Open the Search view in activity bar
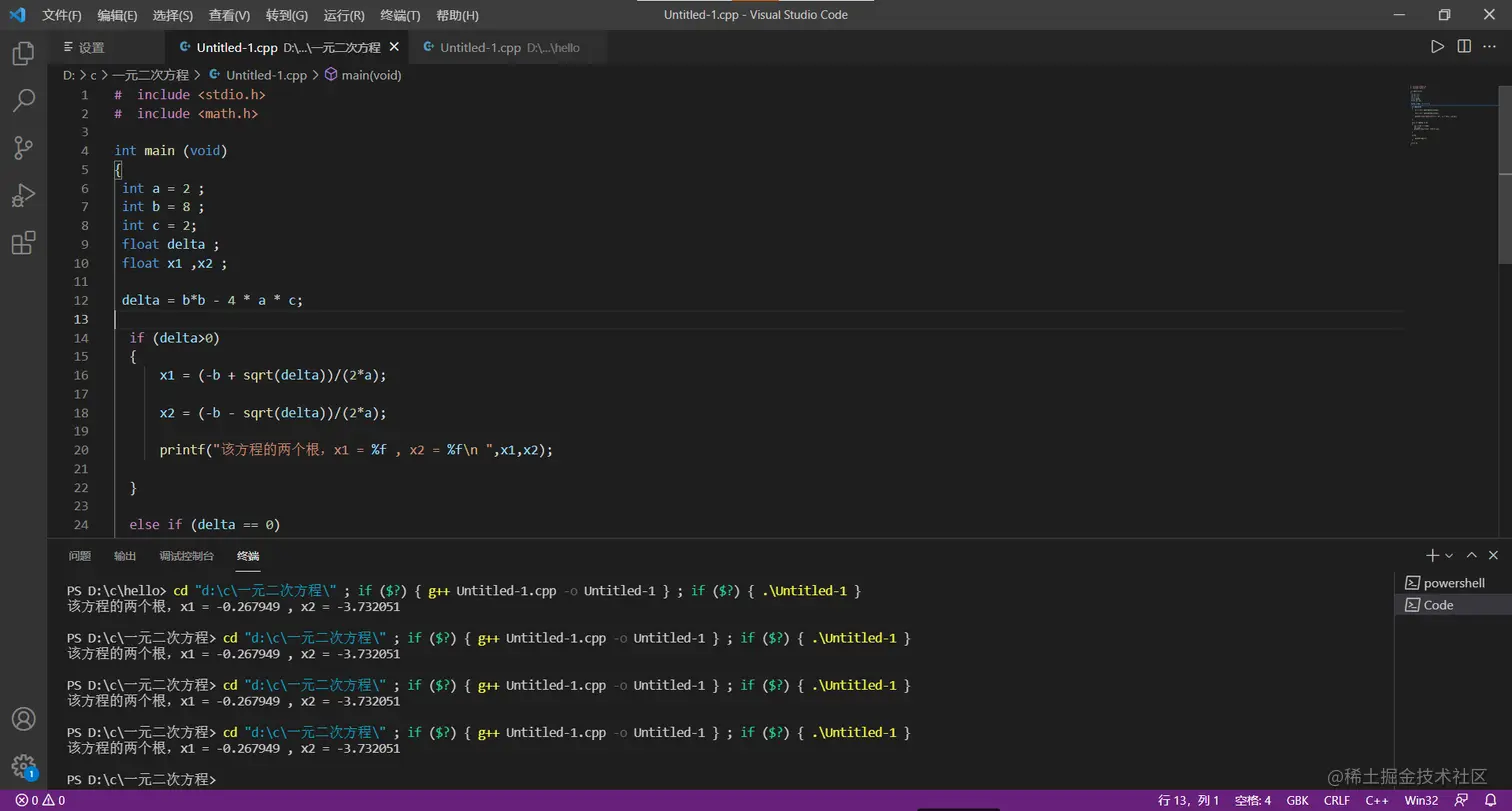The width and height of the screenshot is (1512, 811). point(23,100)
